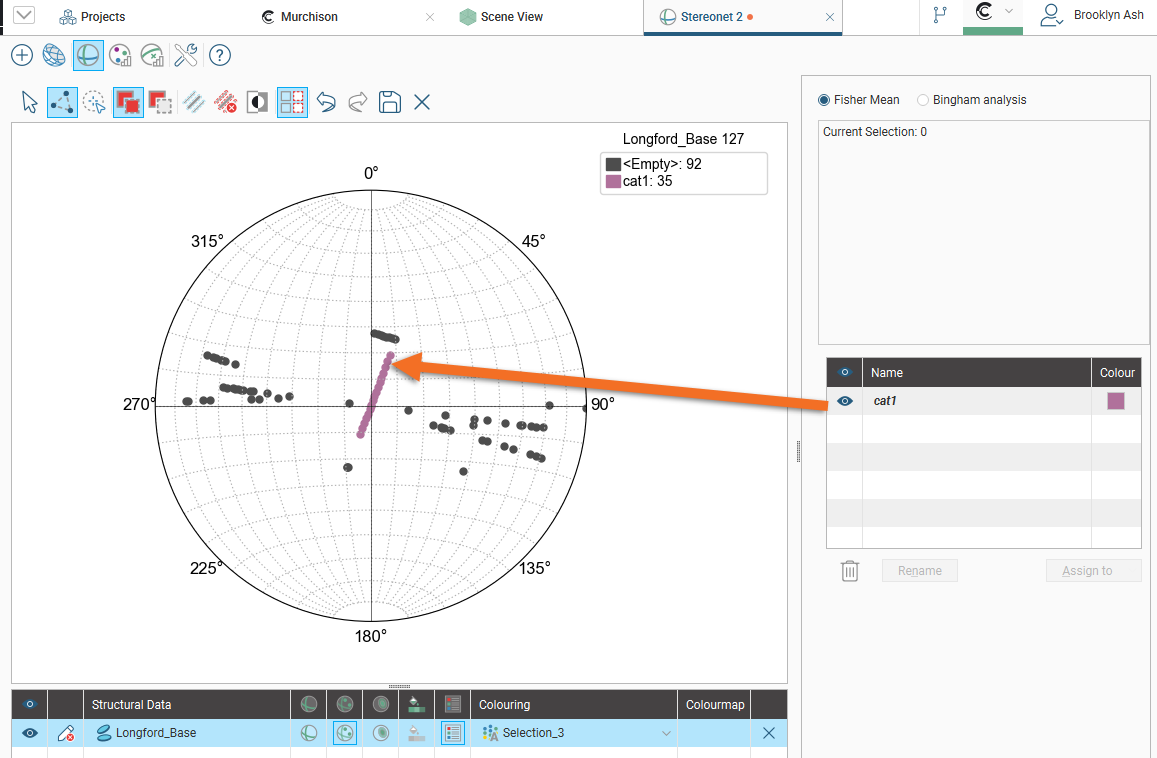Select the wireframe globe stereonet type icon
Viewport: 1157px width, 758px height.
pos(54,55)
